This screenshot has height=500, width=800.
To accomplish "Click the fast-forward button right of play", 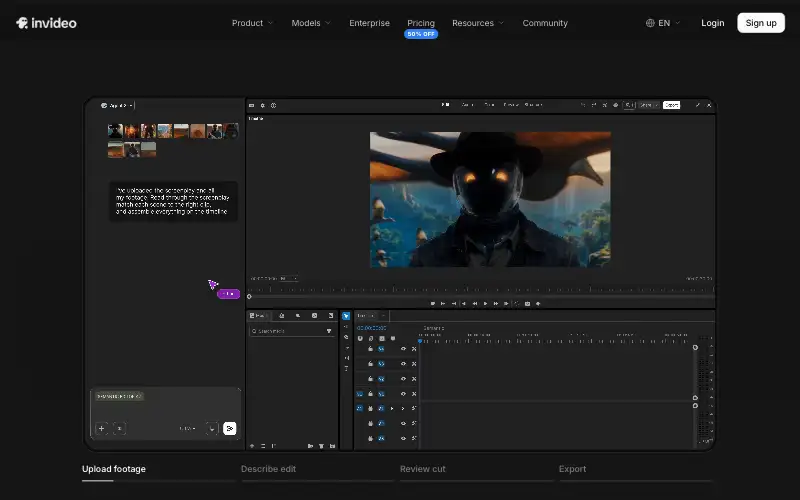I will (x=495, y=304).
